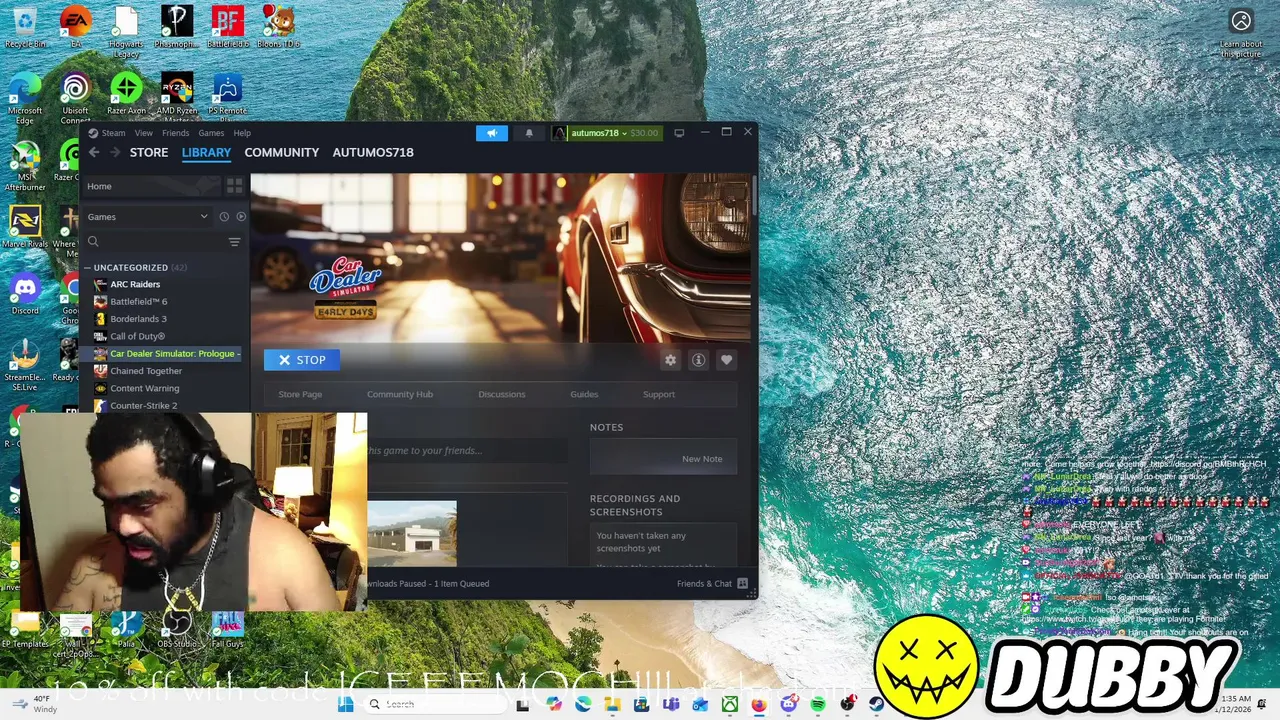Viewport: 1280px width, 720px height.
Task: Toggle favorite with the heart icon
Action: pos(726,360)
